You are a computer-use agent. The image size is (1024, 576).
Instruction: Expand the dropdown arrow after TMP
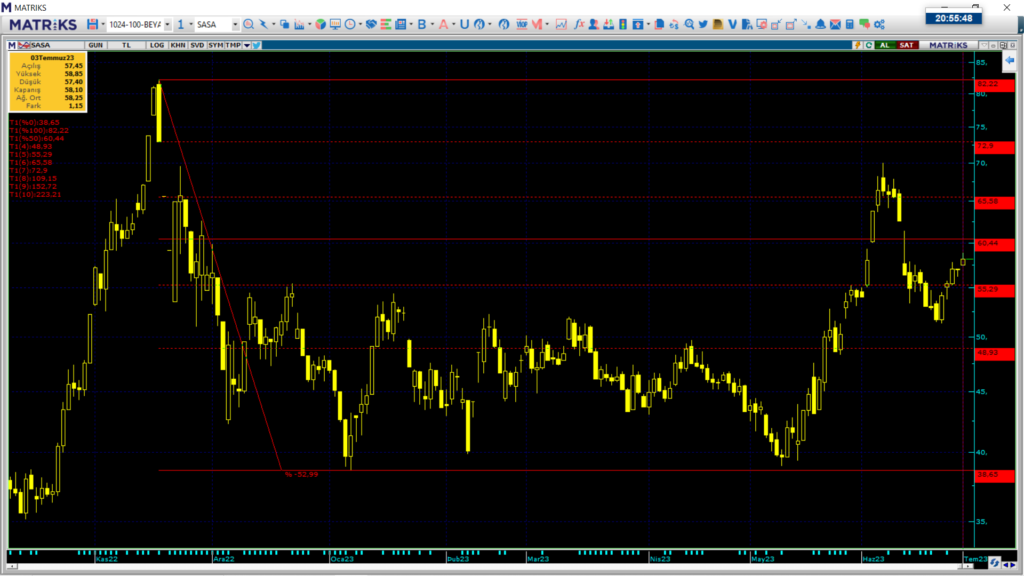[246, 45]
